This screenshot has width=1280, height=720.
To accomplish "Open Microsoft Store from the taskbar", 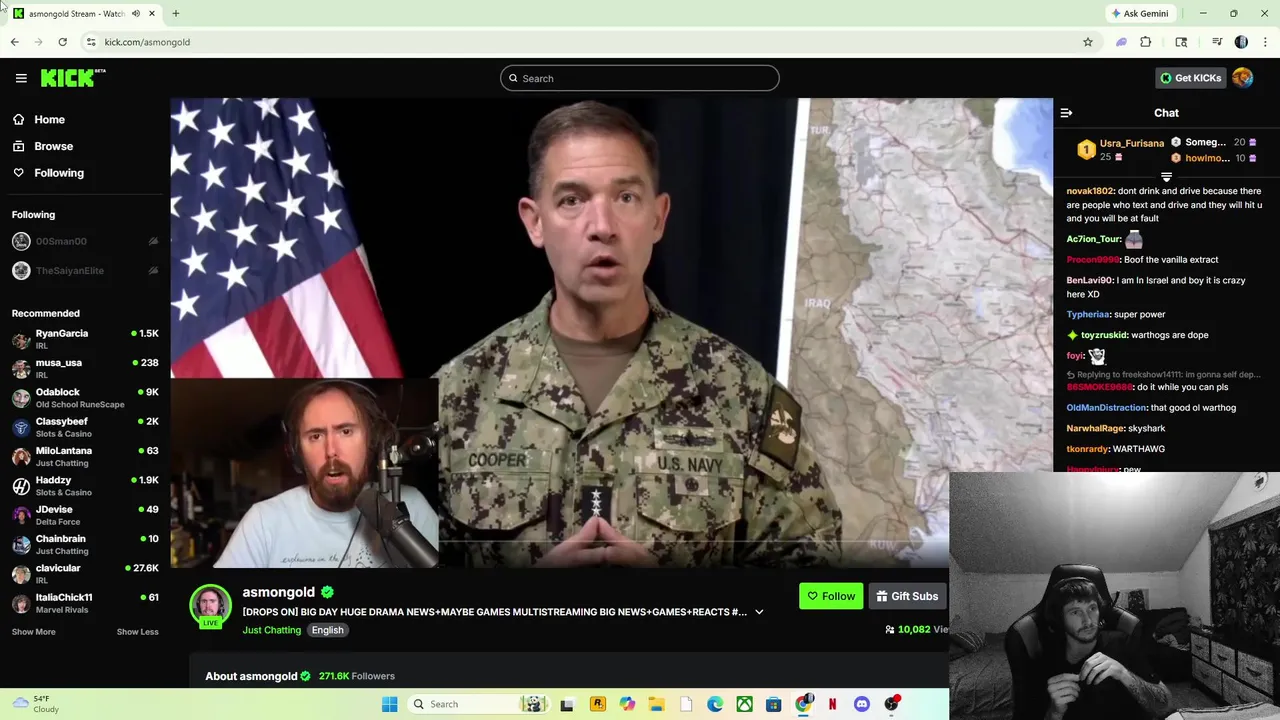I will click(x=774, y=704).
